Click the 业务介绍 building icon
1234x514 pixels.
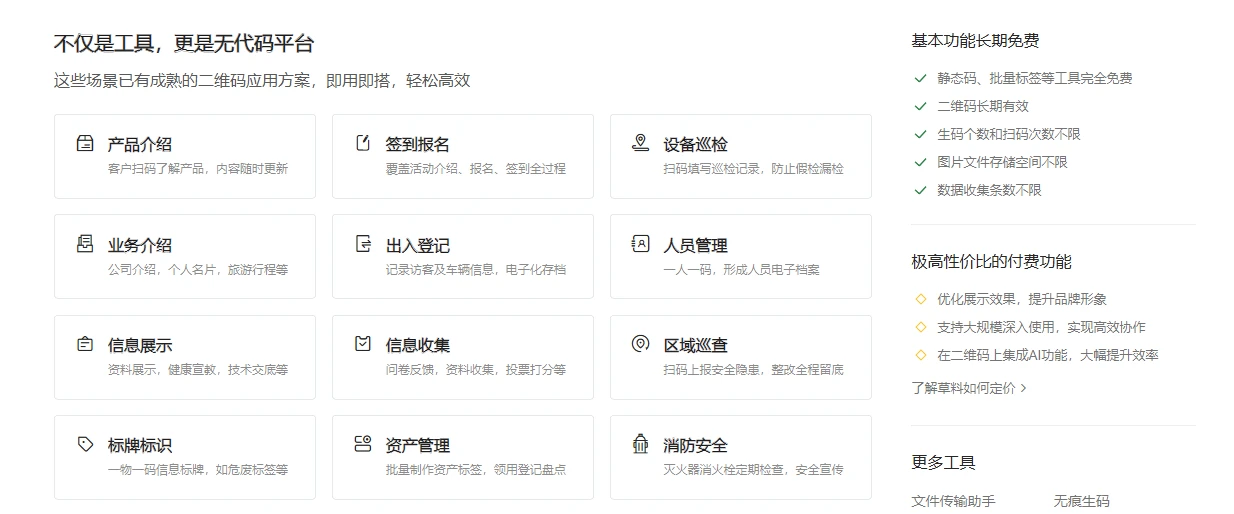click(x=85, y=244)
